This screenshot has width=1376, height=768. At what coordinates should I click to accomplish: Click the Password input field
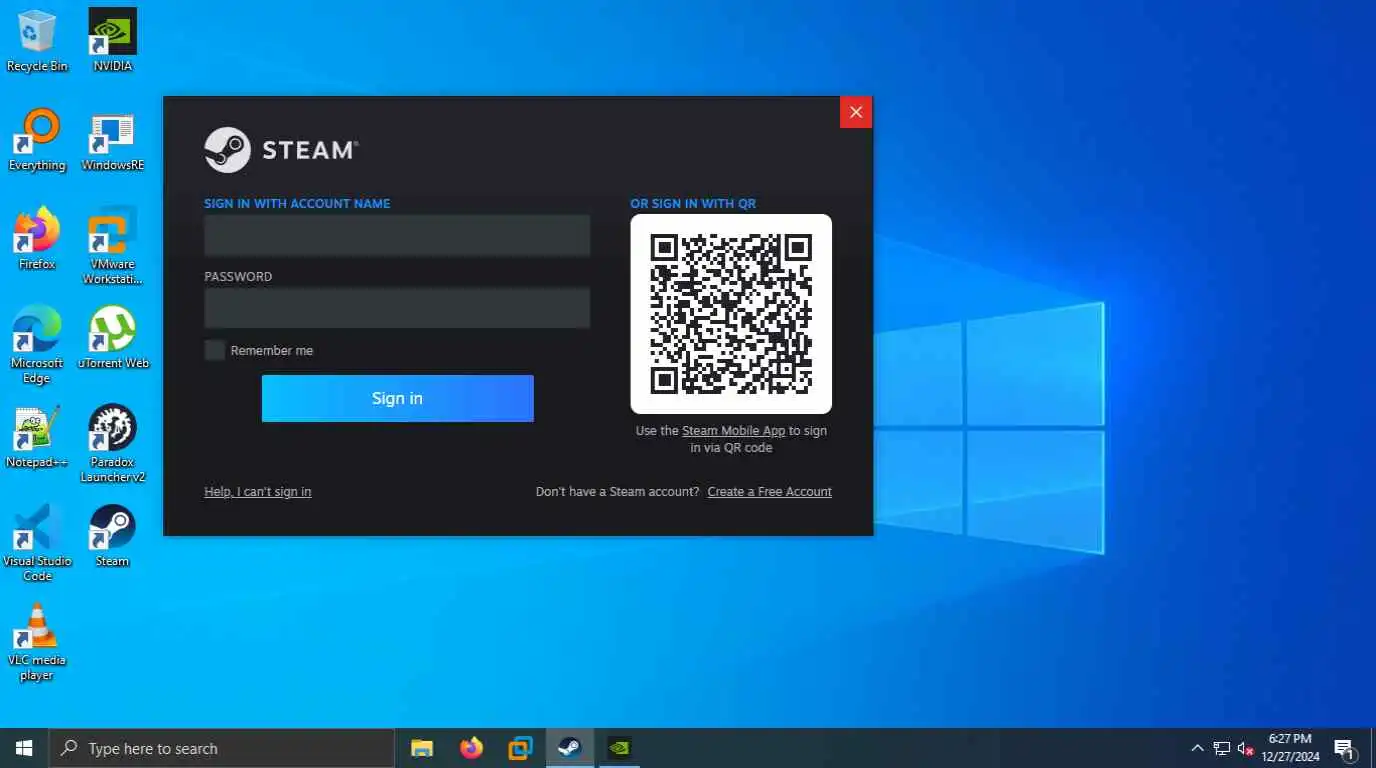click(397, 308)
